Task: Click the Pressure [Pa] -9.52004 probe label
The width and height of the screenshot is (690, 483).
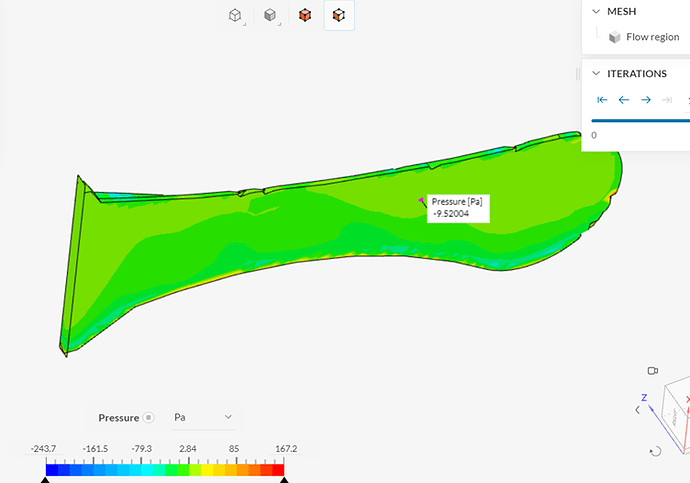Action: click(x=458, y=208)
